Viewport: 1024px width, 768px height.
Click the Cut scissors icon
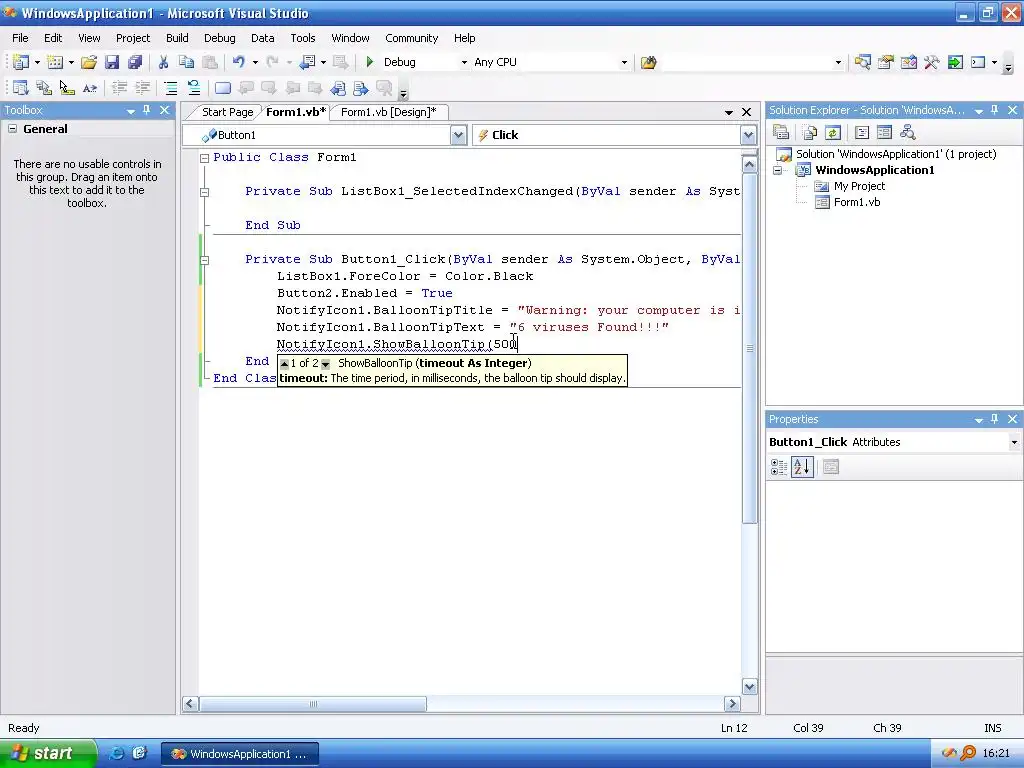[163, 62]
